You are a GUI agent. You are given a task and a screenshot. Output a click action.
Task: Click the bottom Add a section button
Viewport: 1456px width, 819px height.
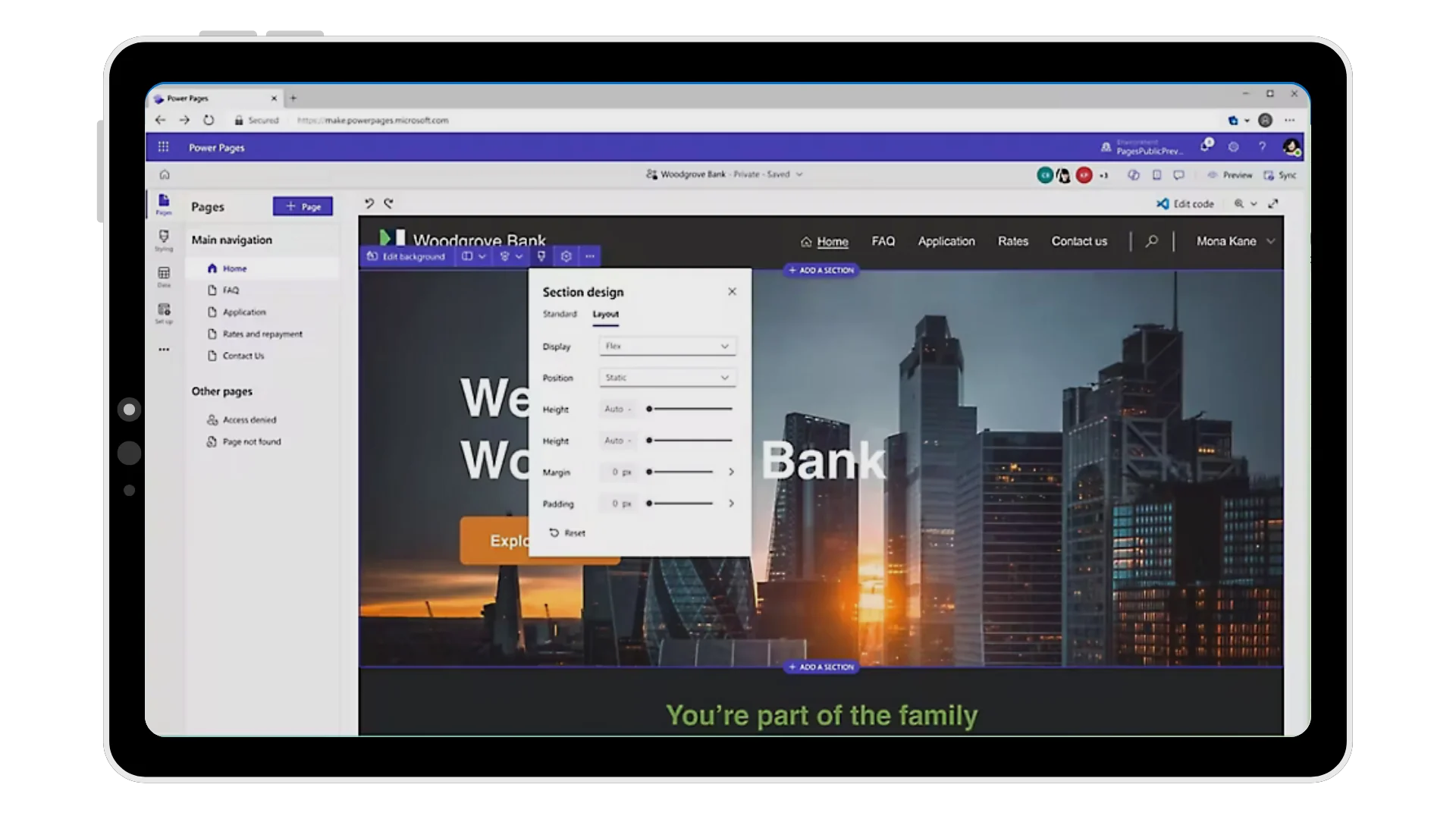point(821,667)
